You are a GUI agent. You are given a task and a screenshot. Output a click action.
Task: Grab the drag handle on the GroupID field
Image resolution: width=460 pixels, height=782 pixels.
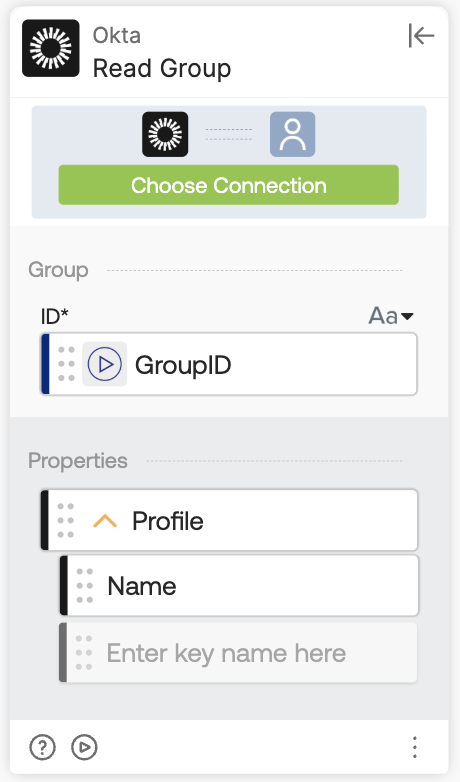[66, 364]
